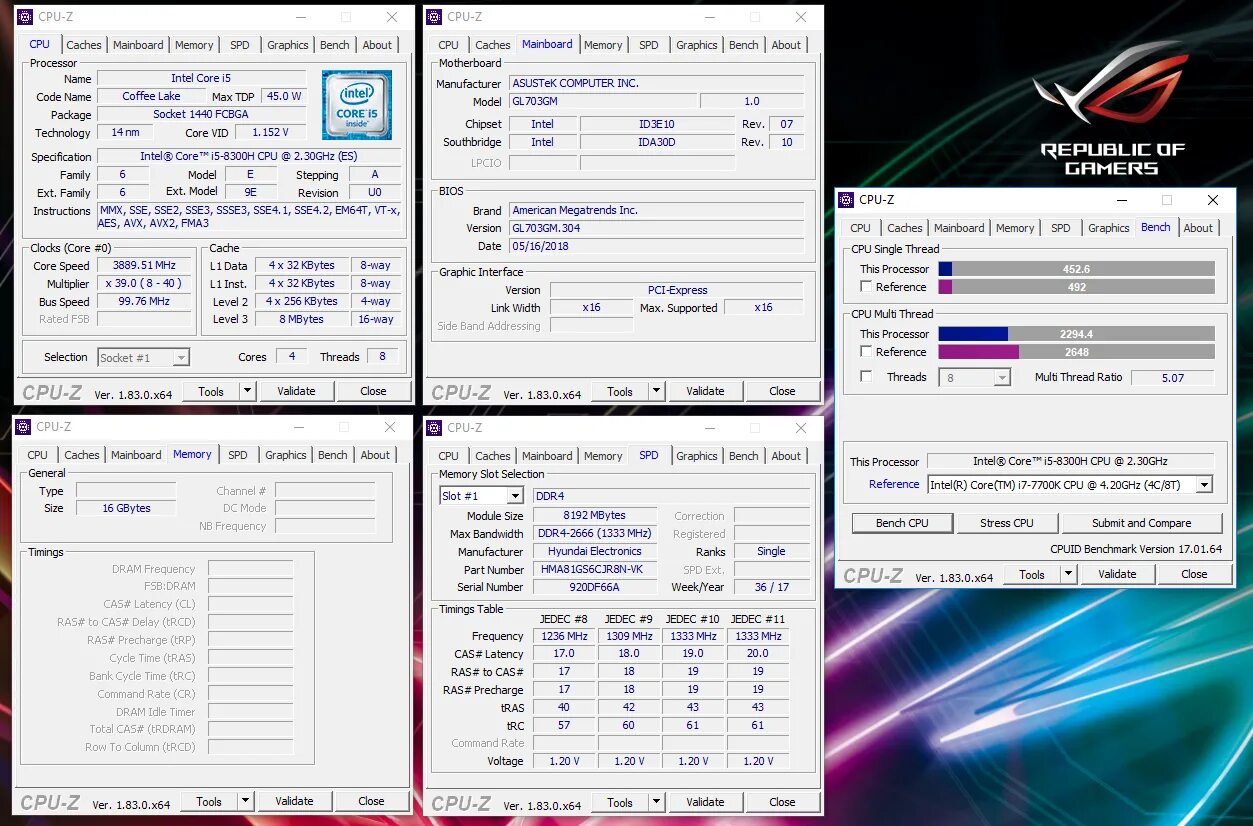Expand Tools dropdown arrow in Memory window

[x=245, y=801]
